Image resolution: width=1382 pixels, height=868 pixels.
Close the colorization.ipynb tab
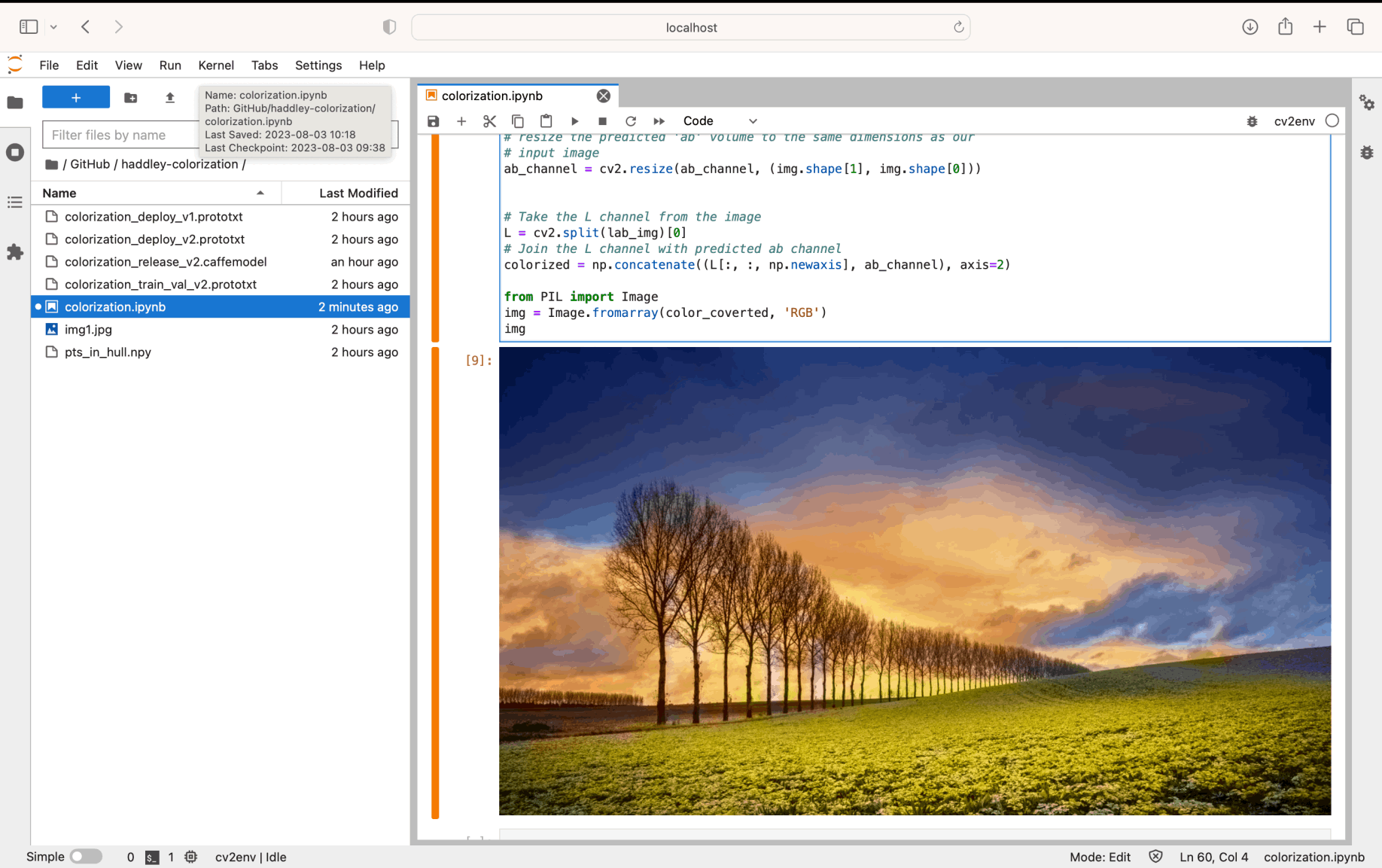click(604, 96)
